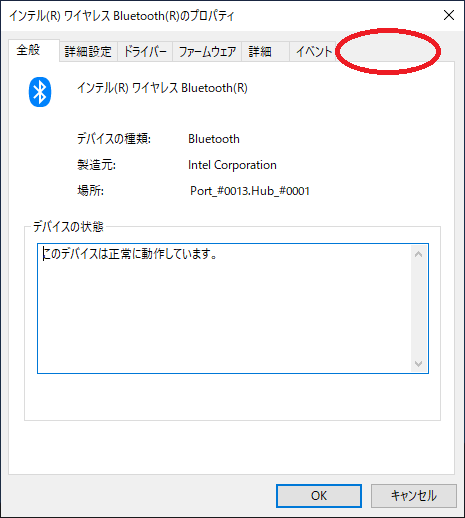Open the イベント tab
The height and width of the screenshot is (518, 465).
313,52
